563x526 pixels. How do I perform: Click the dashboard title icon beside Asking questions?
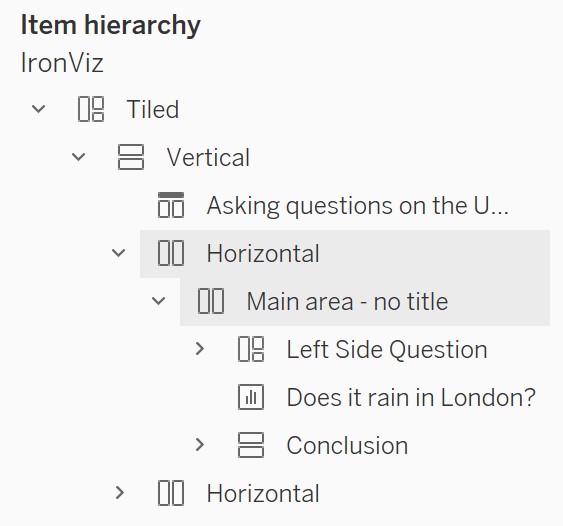(x=171, y=205)
